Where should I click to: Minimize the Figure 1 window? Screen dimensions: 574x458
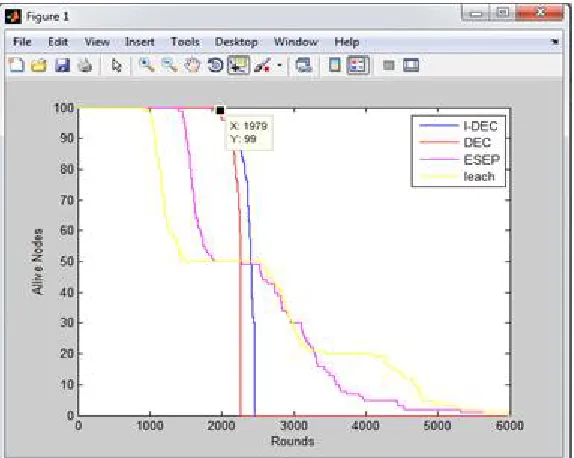[476, 14]
